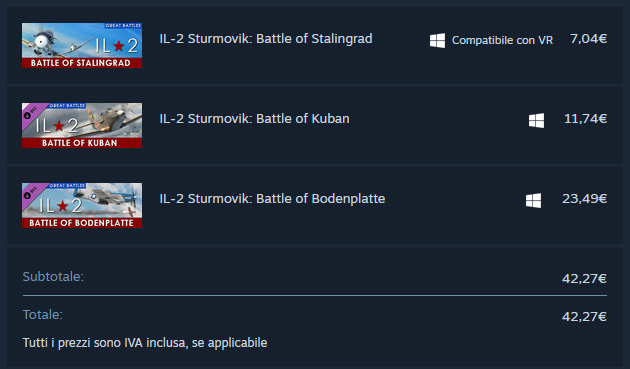The height and width of the screenshot is (369, 630).
Task: Open Battle of Kuban cover thumbnail
Action: pos(82,125)
